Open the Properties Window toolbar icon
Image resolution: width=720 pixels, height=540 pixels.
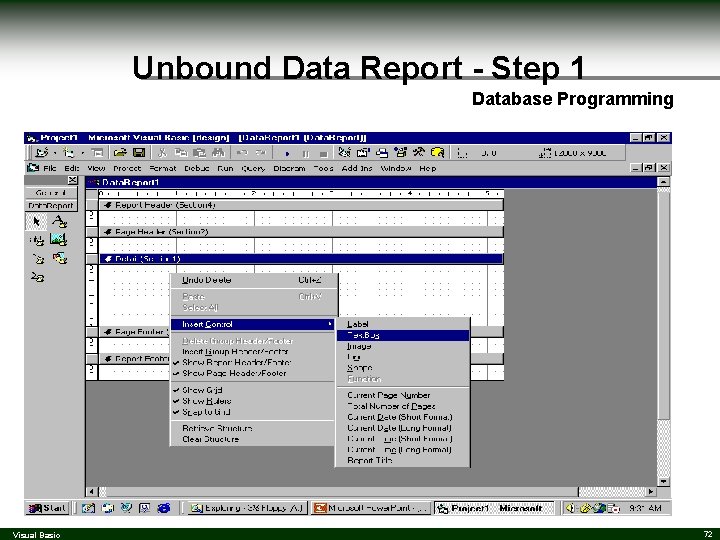pos(363,152)
